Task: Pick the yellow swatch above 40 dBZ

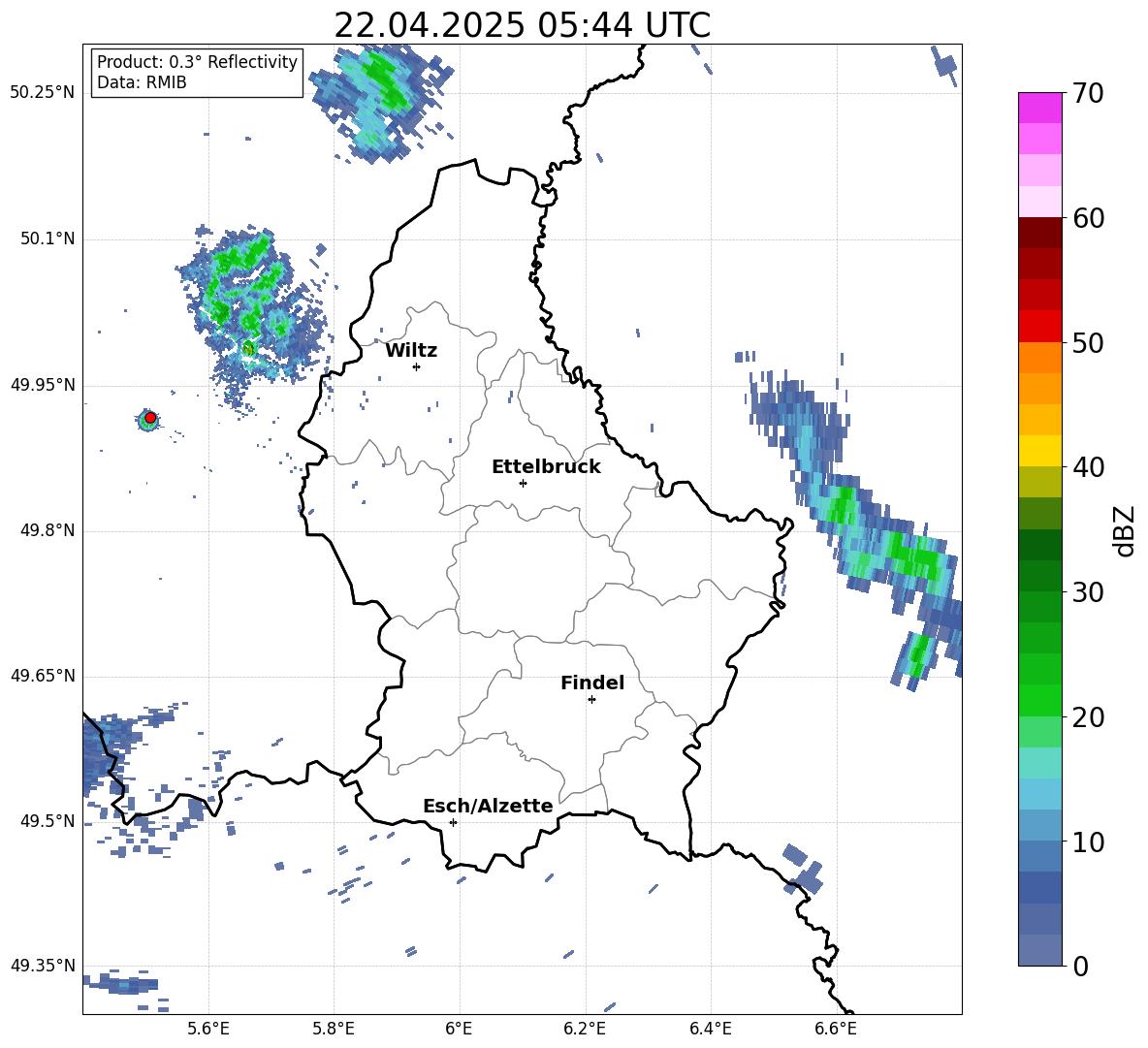Action: tap(1039, 451)
